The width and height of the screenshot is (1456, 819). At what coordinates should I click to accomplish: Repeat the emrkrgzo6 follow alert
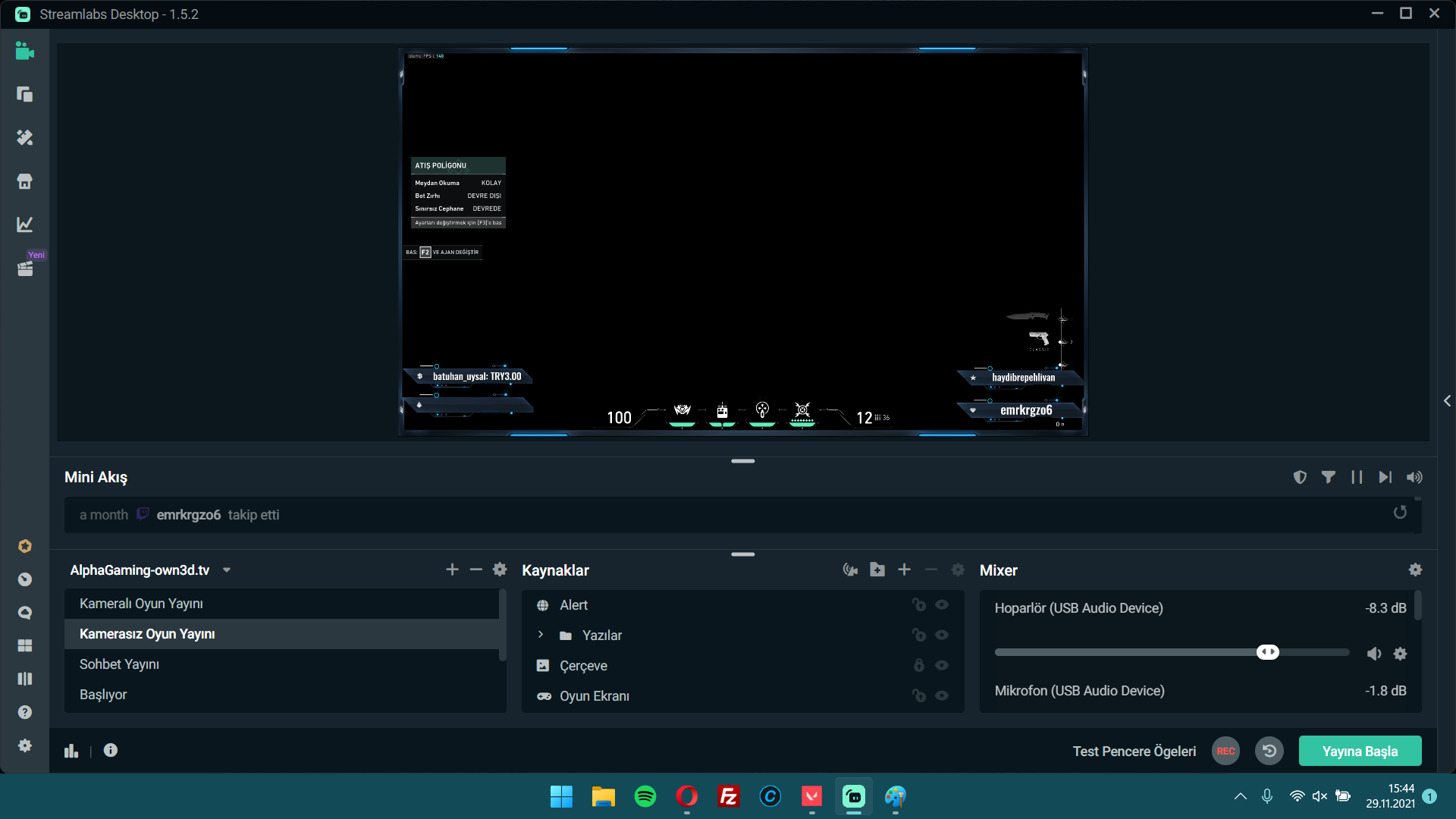(x=1400, y=513)
